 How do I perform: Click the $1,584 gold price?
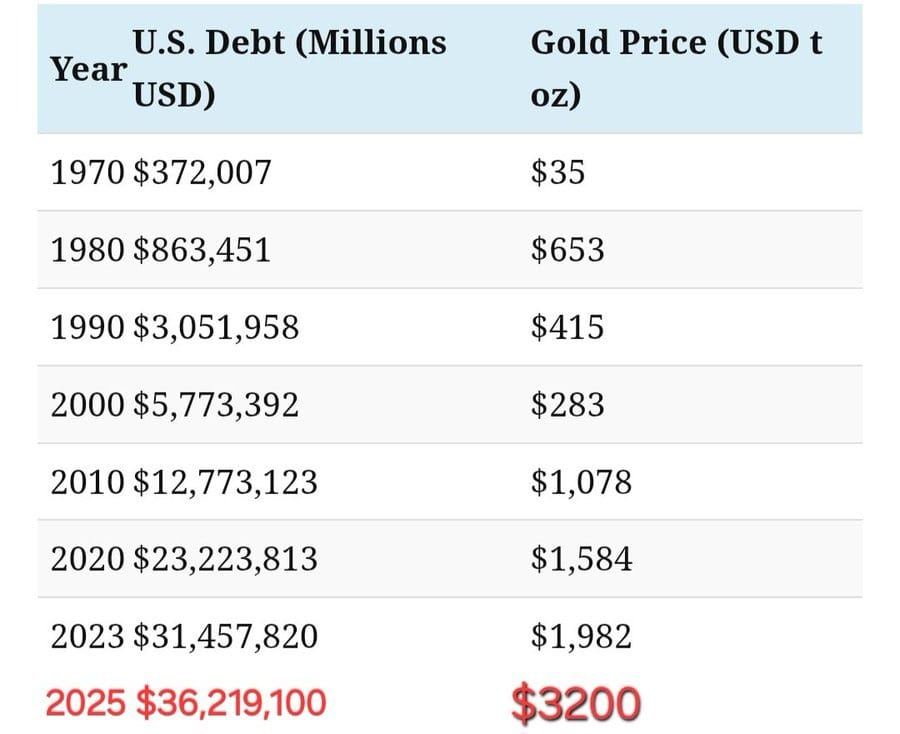coord(581,559)
